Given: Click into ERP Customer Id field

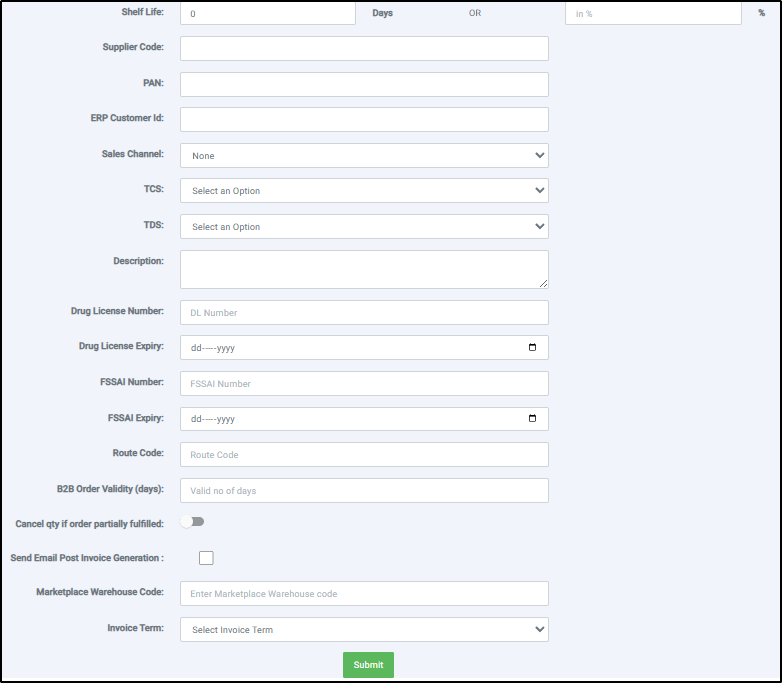Looking at the screenshot, I should point(364,120).
